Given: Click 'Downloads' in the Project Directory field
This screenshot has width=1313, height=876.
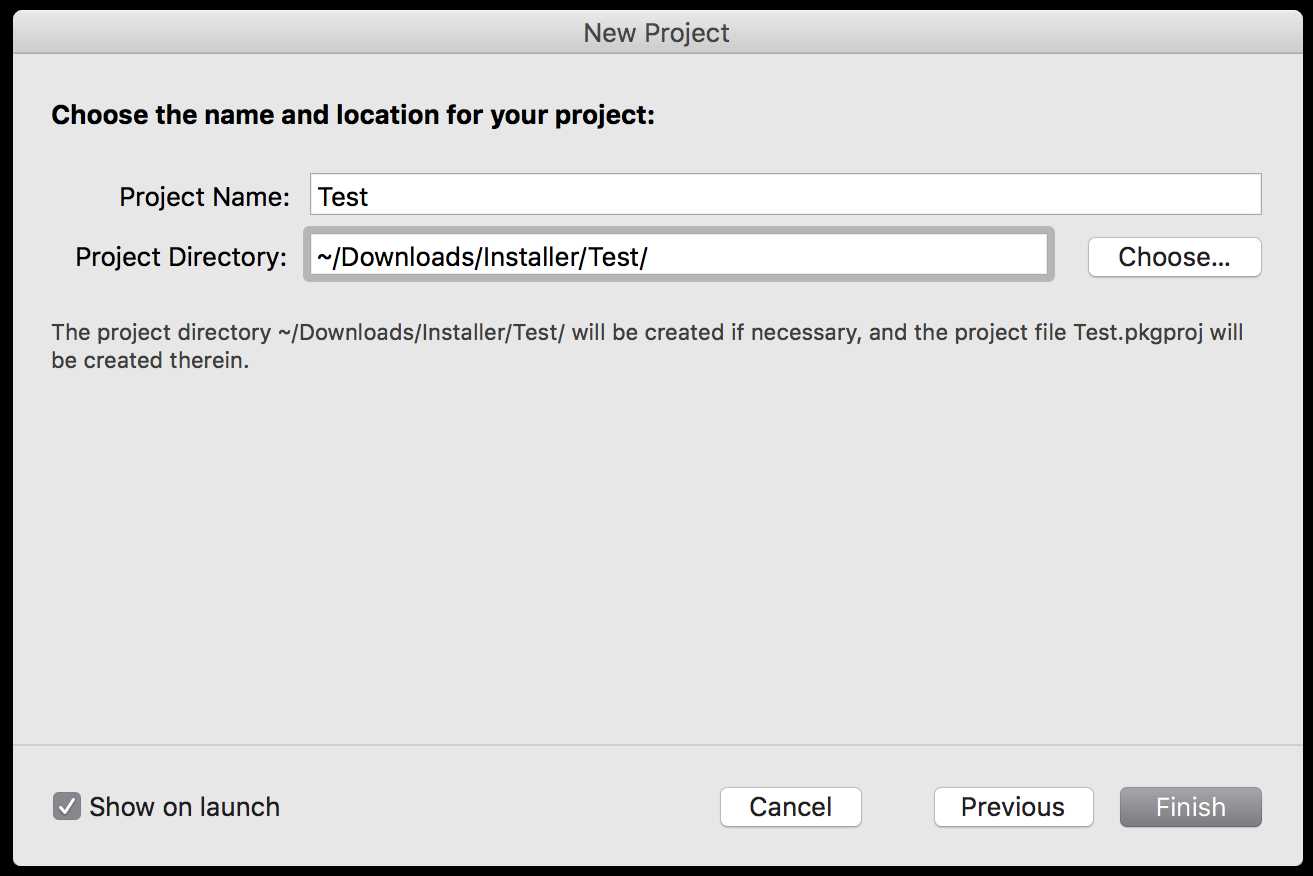Looking at the screenshot, I should point(408,257).
